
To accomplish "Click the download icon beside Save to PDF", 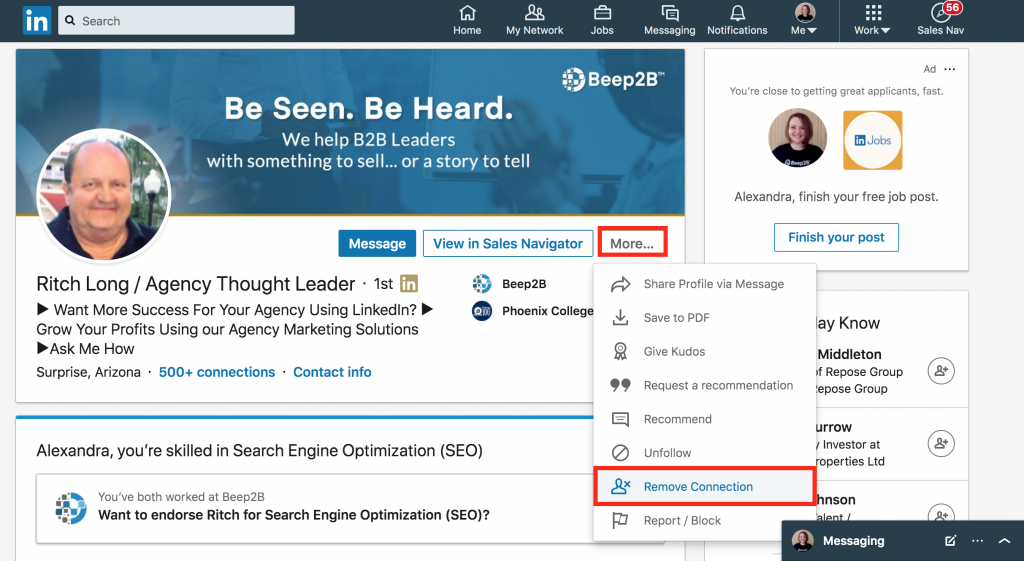I will 620,318.
